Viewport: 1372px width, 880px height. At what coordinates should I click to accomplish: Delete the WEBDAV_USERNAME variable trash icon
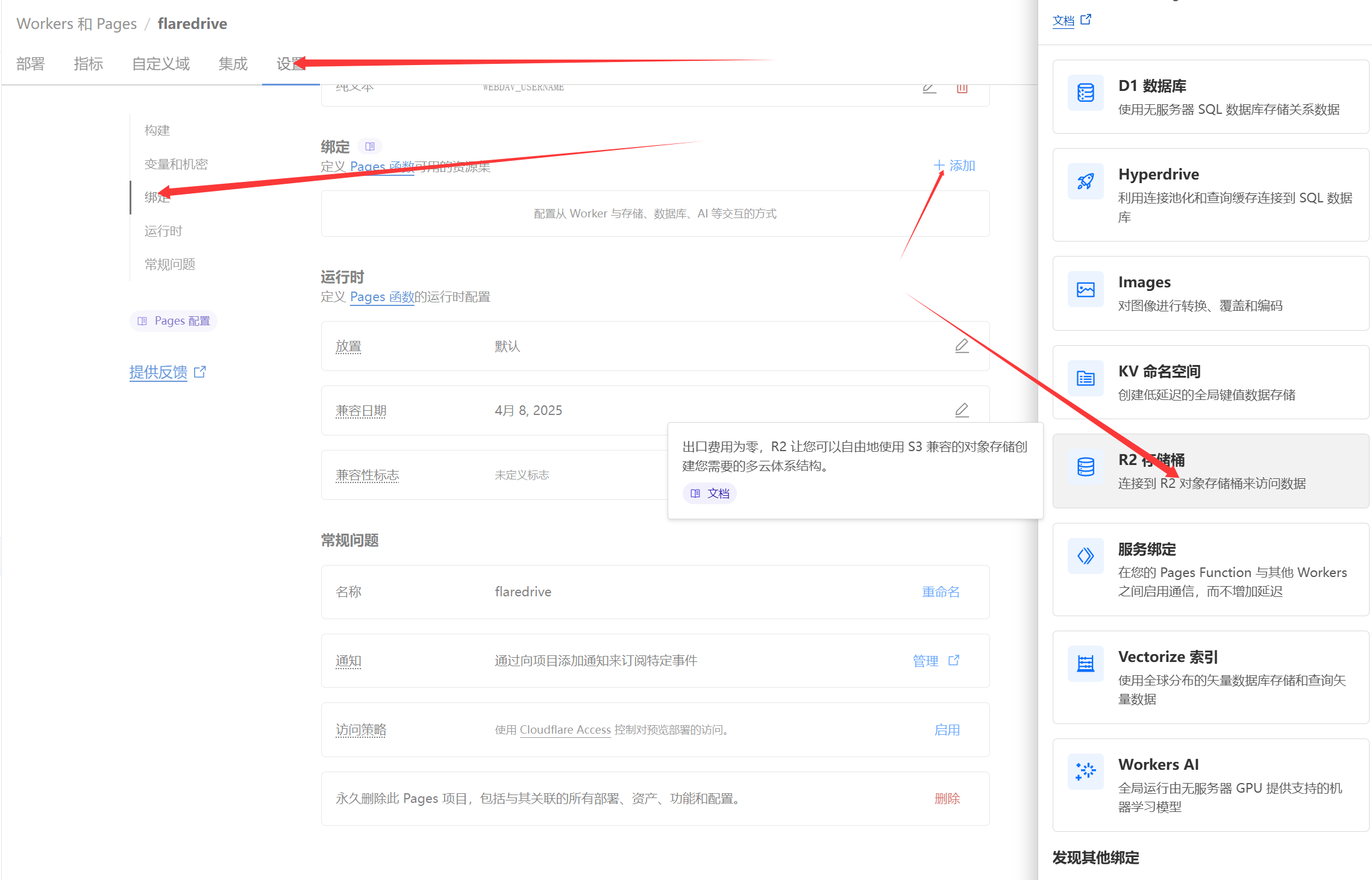point(962,89)
